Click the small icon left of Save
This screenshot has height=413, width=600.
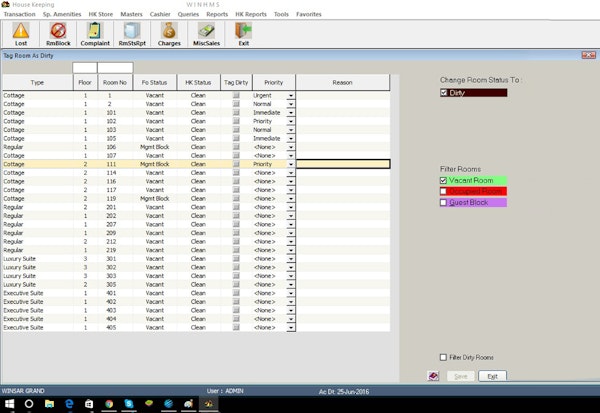click(x=431, y=376)
